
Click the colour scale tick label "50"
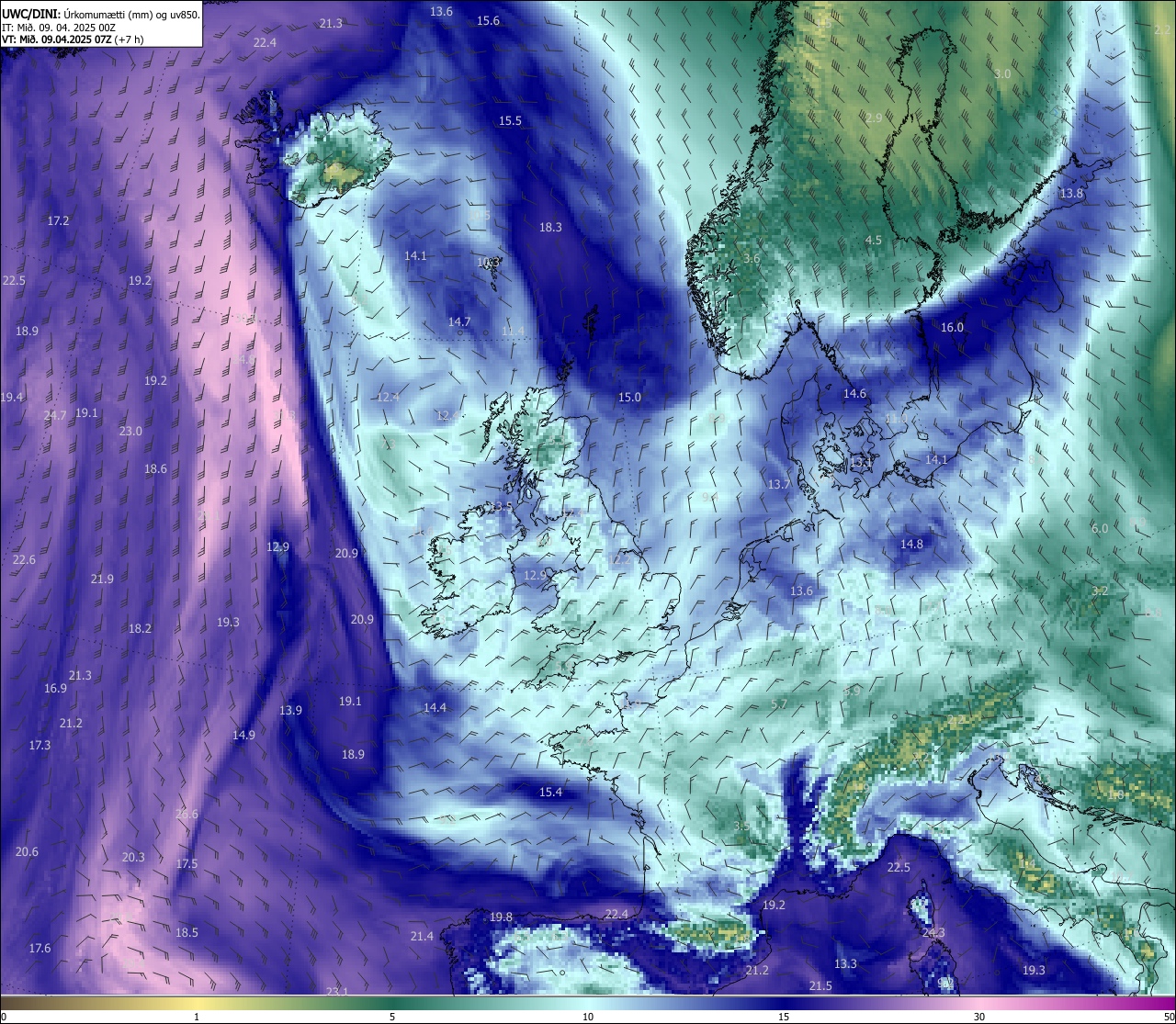(1169, 1017)
